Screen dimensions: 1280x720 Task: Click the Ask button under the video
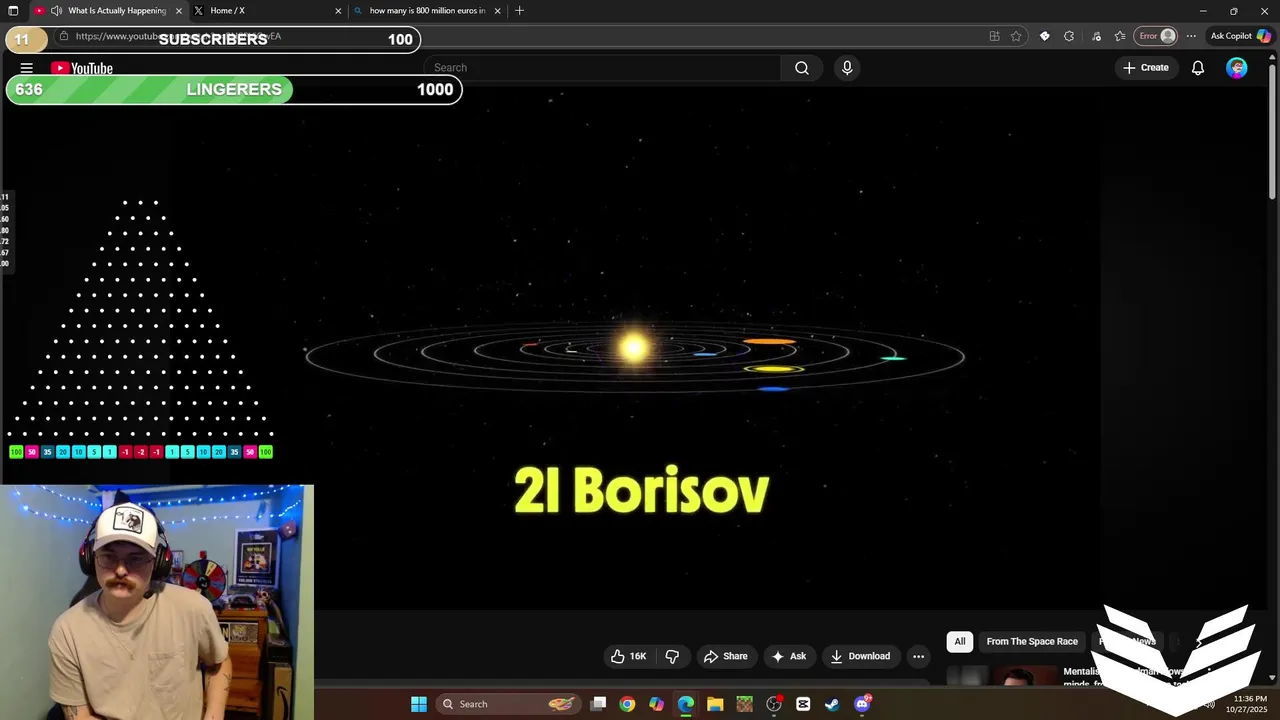pos(789,656)
